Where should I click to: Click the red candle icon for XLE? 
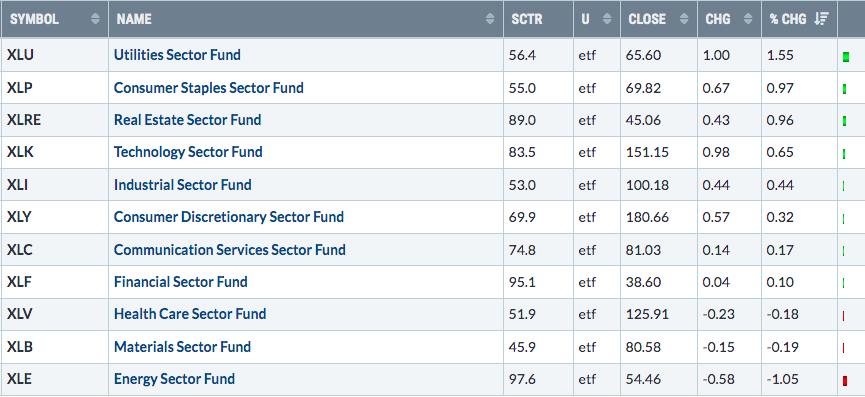coord(845,380)
